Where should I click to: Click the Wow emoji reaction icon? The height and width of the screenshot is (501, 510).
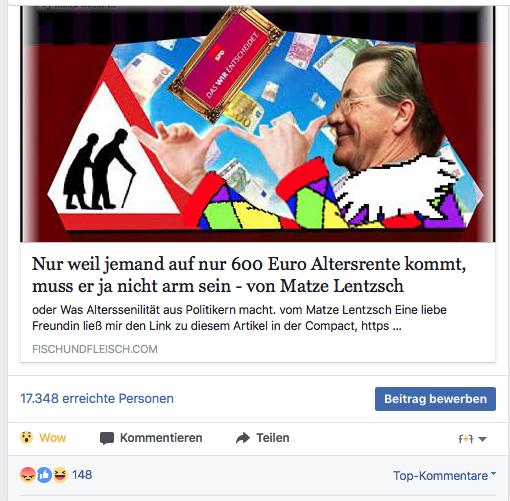26,437
